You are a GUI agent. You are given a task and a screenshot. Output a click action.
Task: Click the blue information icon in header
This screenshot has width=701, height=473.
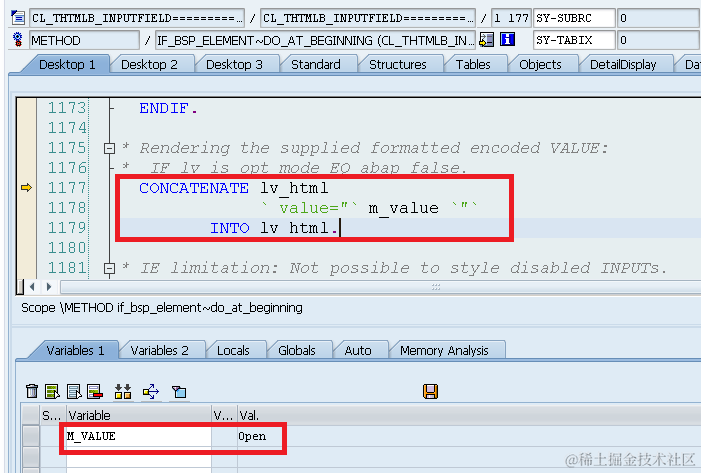pos(507,40)
